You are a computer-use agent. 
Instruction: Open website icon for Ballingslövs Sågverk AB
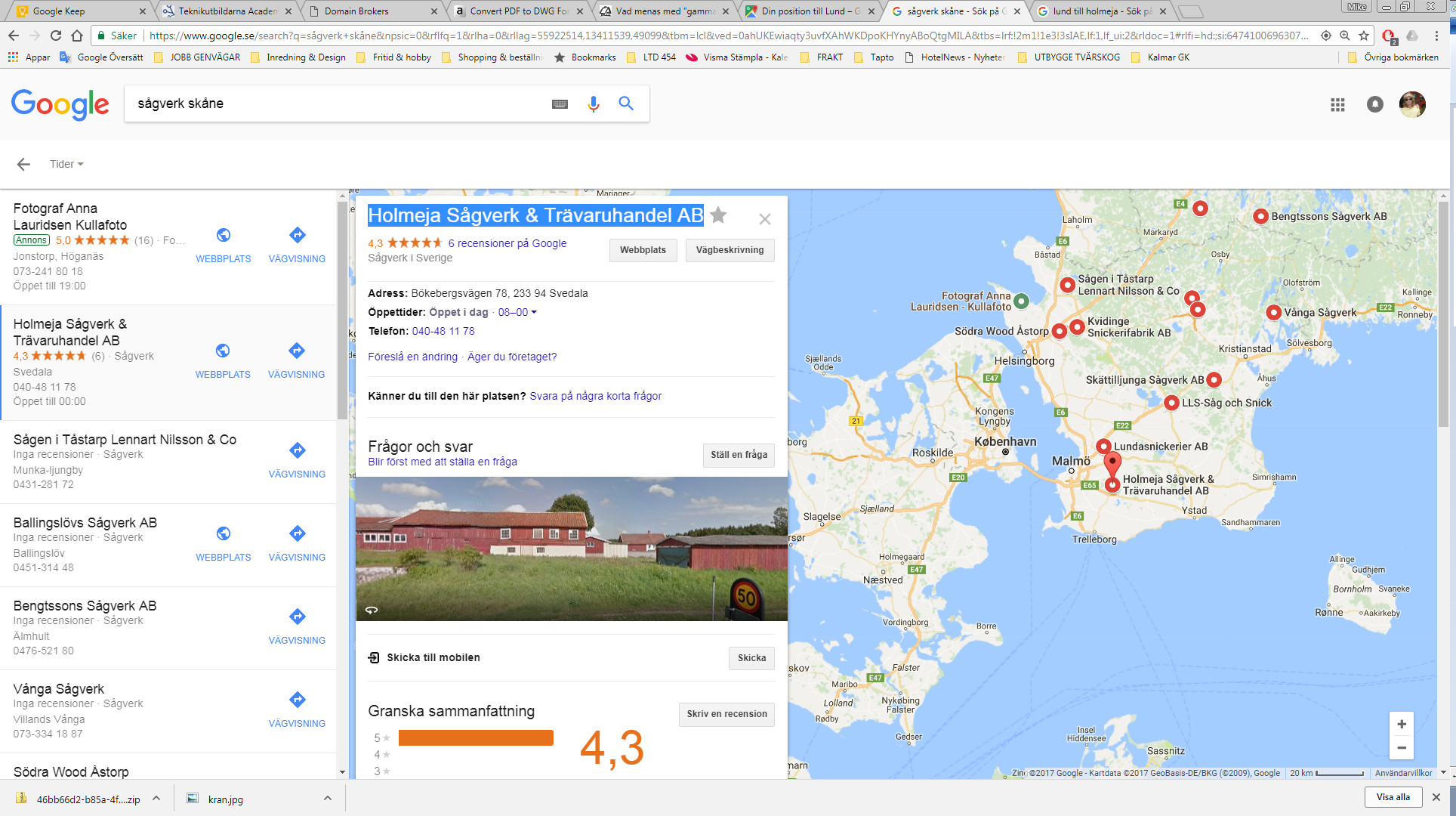[224, 534]
